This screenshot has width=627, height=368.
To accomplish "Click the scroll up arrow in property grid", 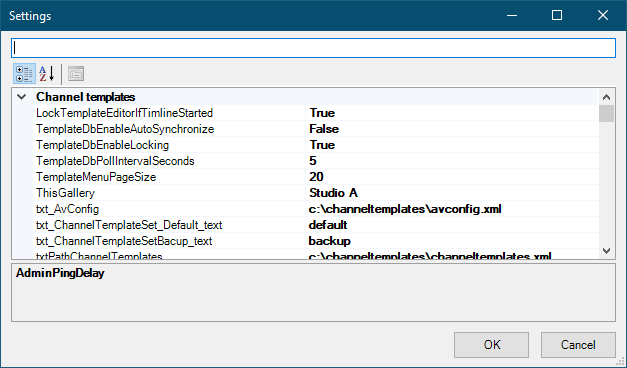I will (606, 97).
